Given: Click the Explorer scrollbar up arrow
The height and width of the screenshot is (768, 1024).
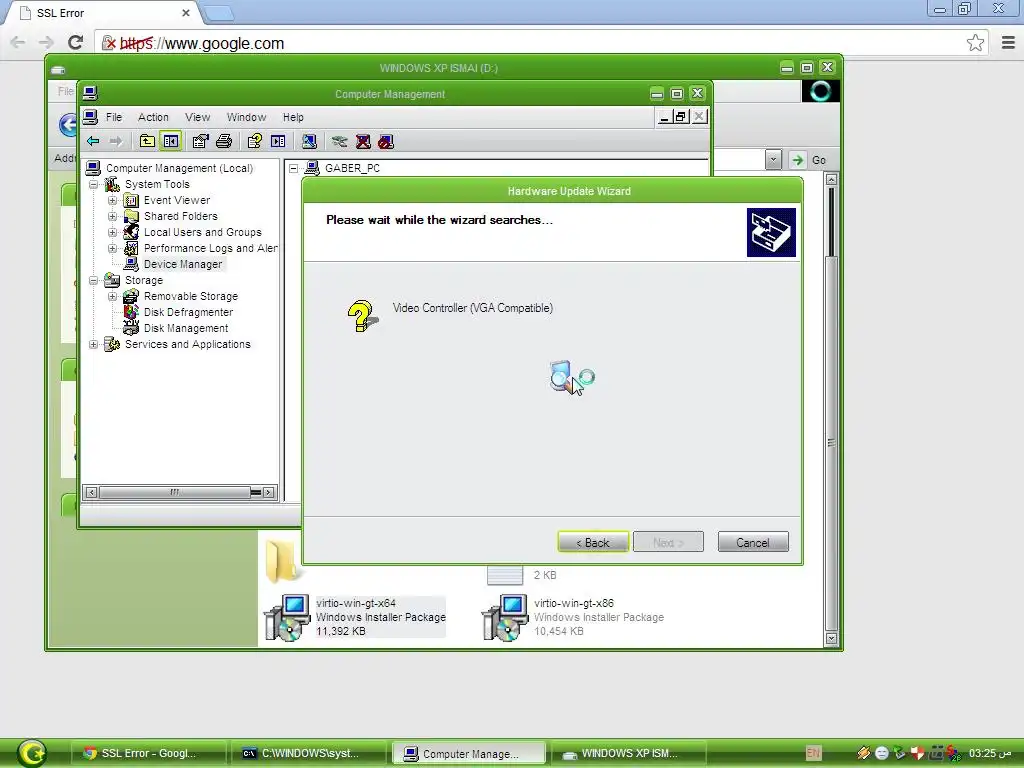Looking at the screenshot, I should point(831,179).
